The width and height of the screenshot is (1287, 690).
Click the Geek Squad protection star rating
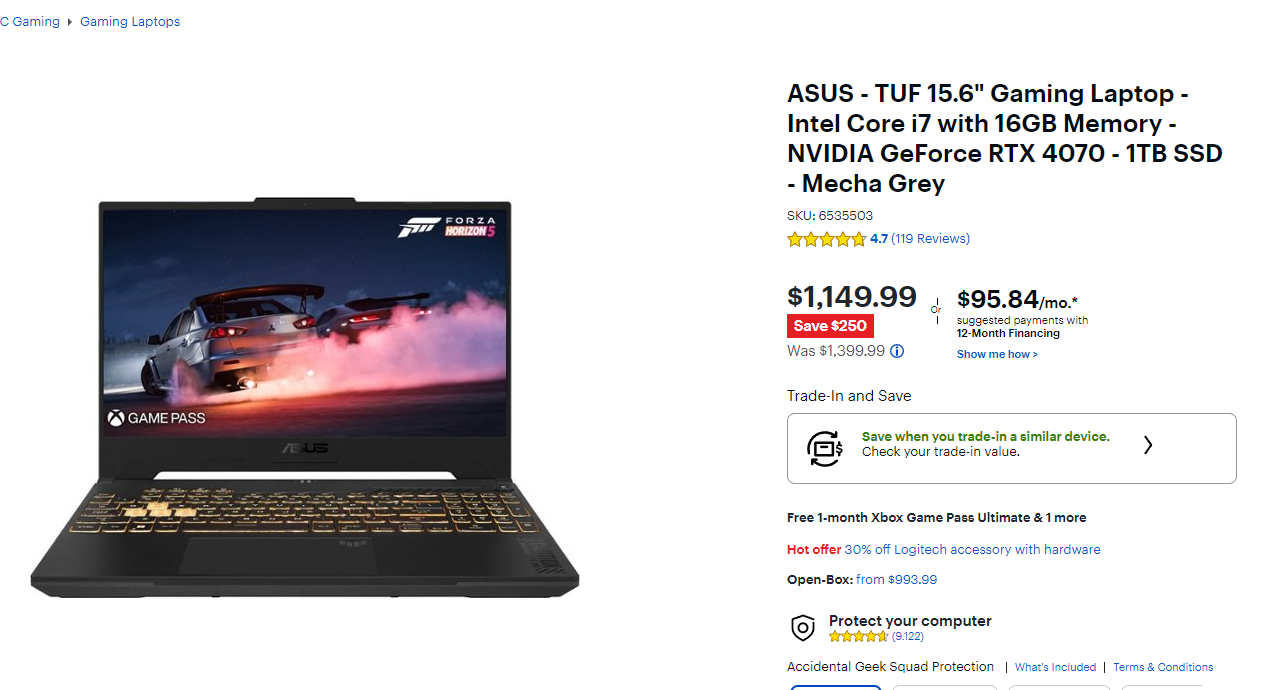coord(858,637)
